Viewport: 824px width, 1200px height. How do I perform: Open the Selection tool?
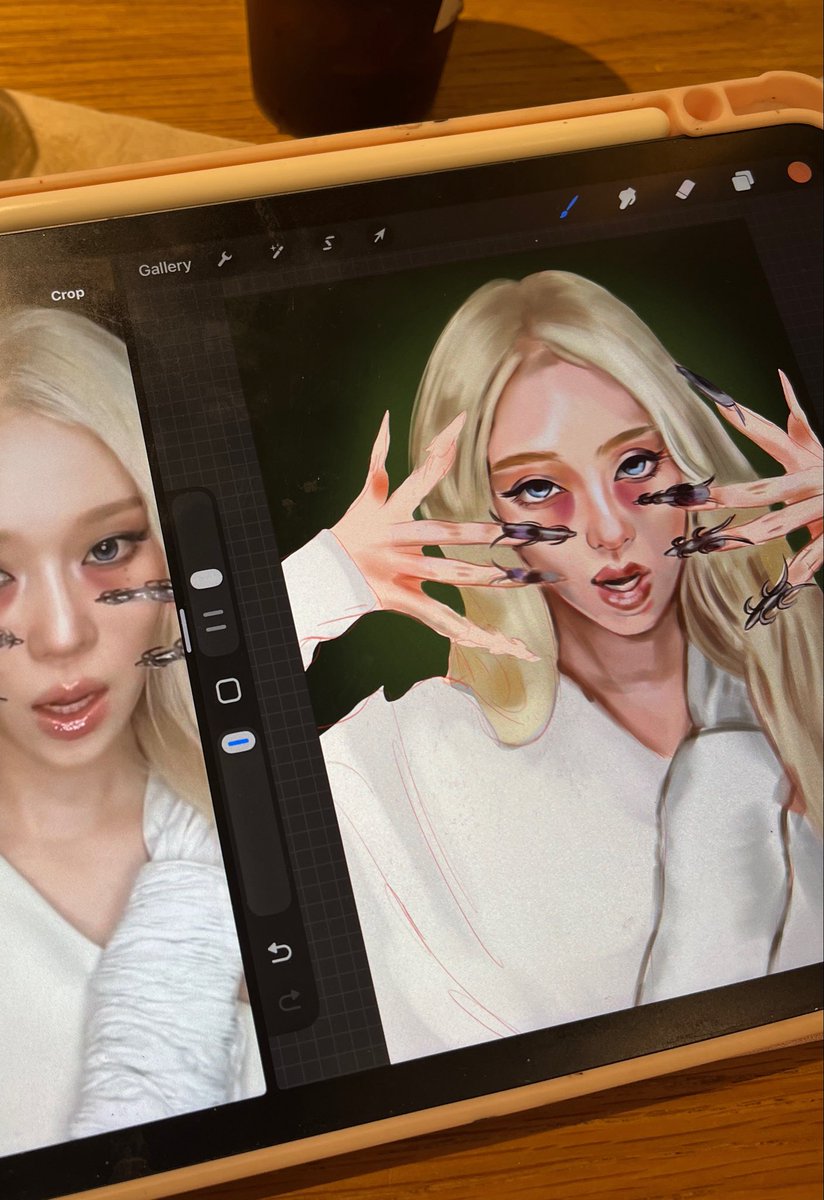tap(328, 243)
